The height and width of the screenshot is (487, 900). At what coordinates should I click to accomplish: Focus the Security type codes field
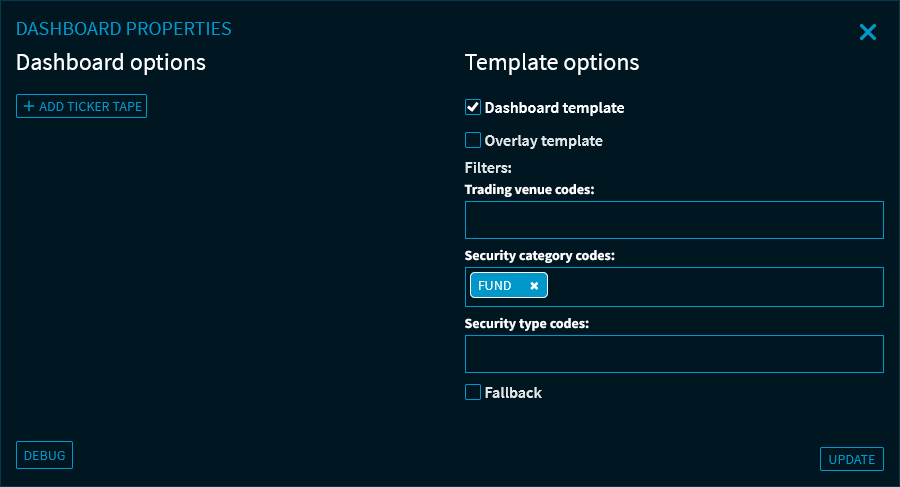click(674, 354)
